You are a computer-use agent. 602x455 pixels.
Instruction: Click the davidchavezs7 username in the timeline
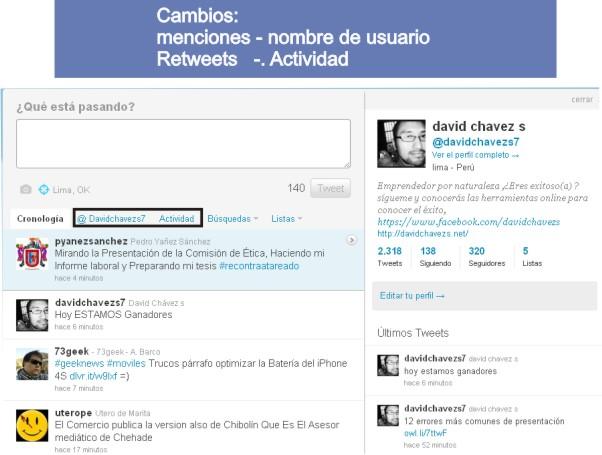pyautogui.click(x=90, y=303)
